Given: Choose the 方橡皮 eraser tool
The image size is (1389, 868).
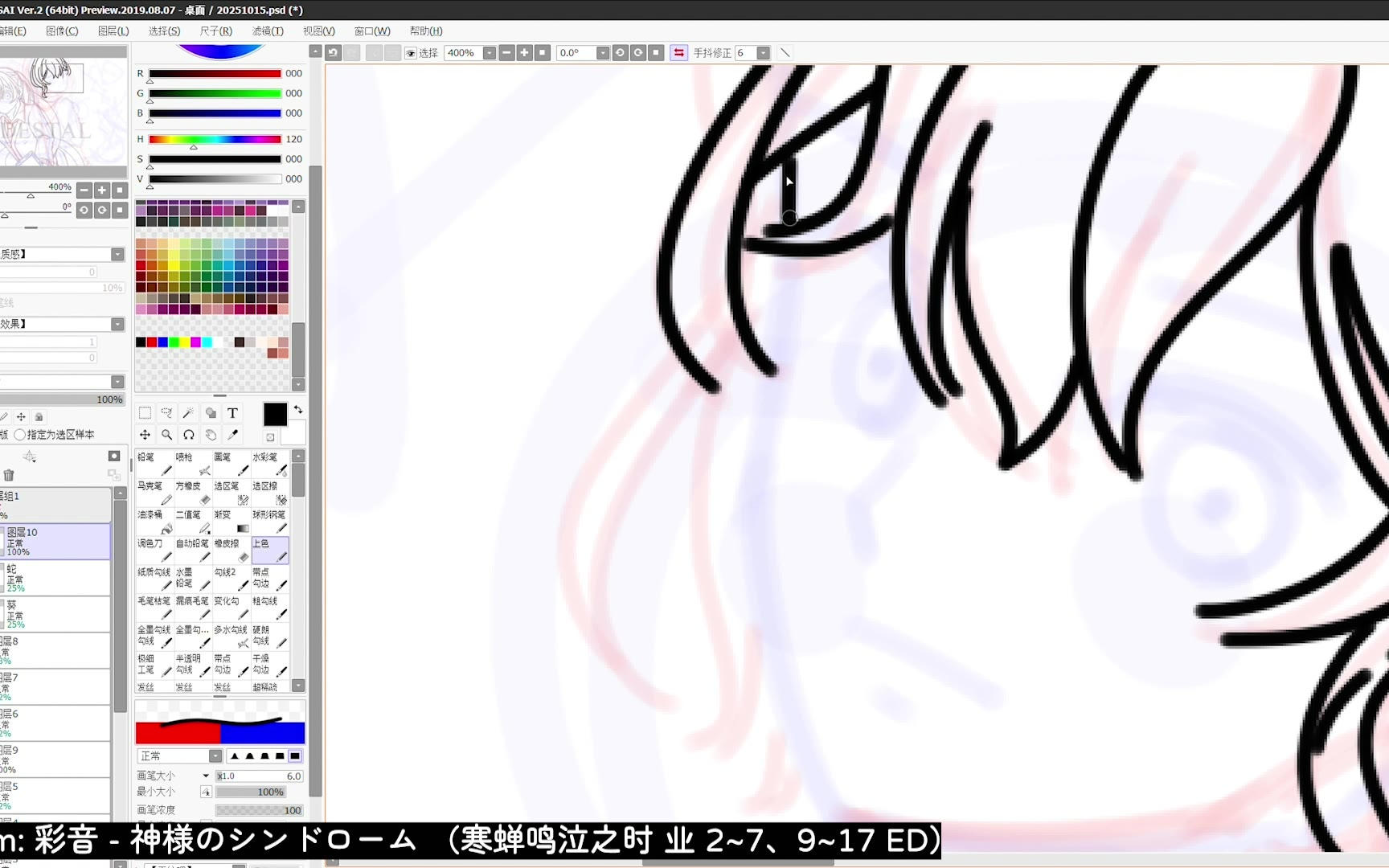Looking at the screenshot, I should pyautogui.click(x=193, y=493).
